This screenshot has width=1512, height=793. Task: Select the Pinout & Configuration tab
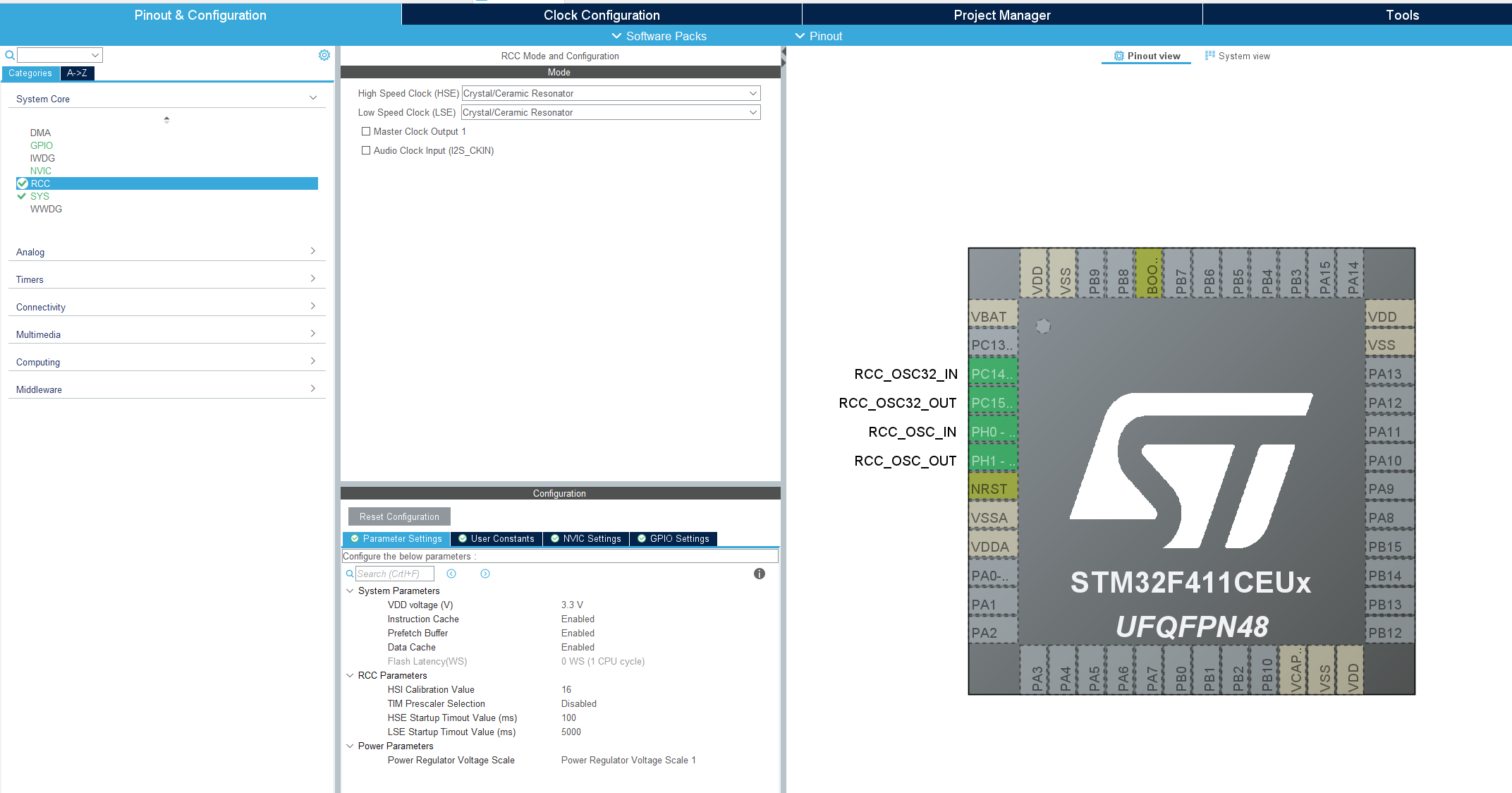click(x=200, y=15)
